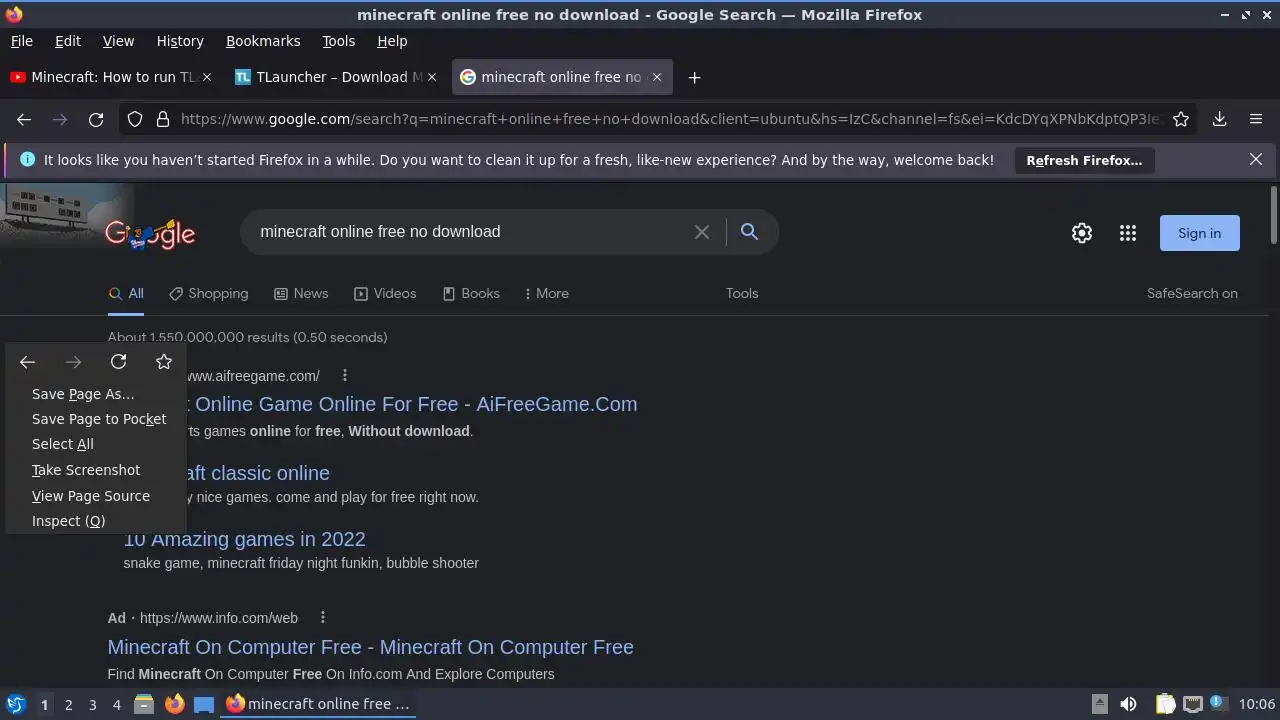The image size is (1280, 720).
Task: Click the SafeSearch on setting
Action: tap(1192, 293)
